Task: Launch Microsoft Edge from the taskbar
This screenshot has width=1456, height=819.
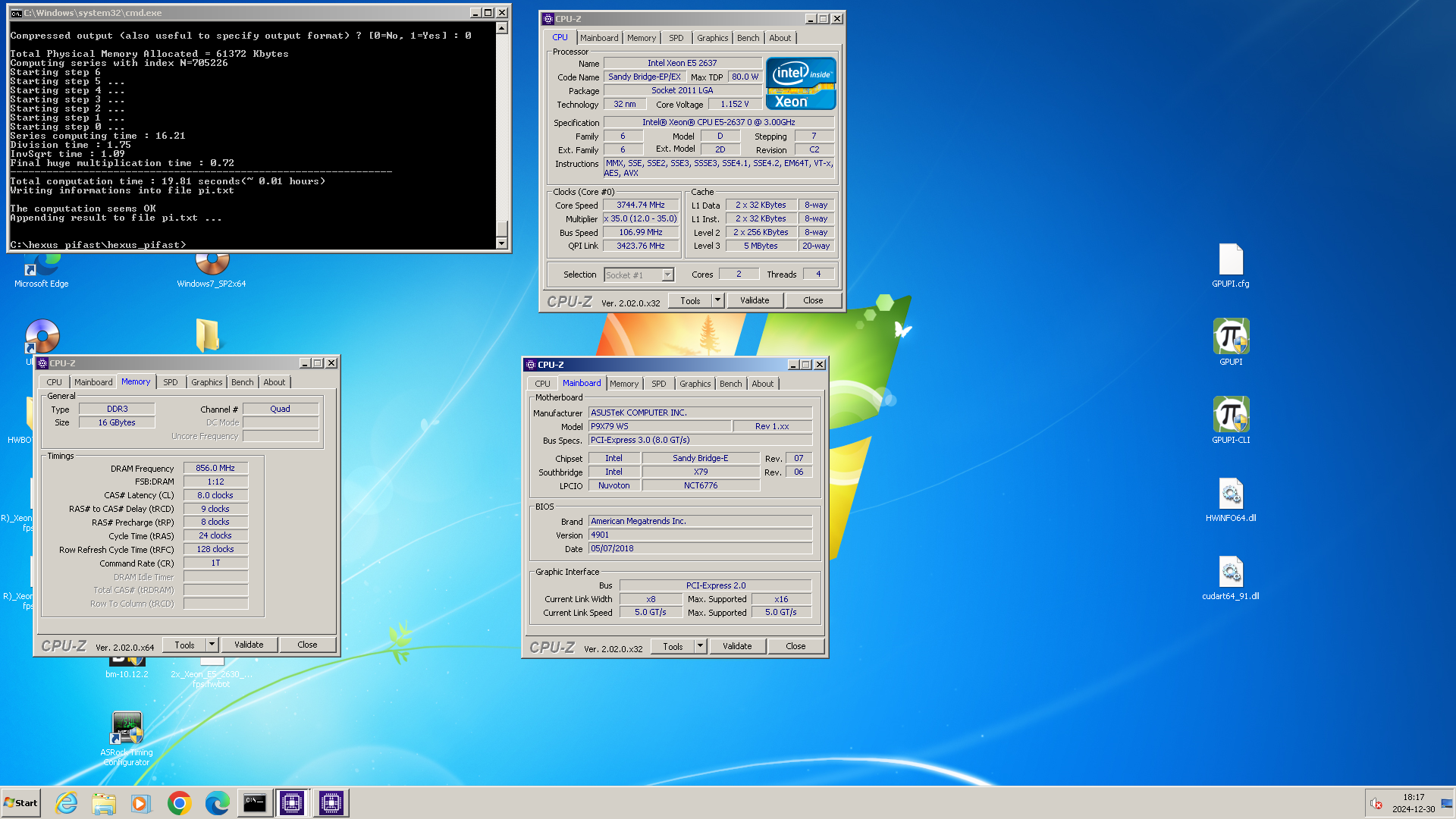Action: (218, 803)
